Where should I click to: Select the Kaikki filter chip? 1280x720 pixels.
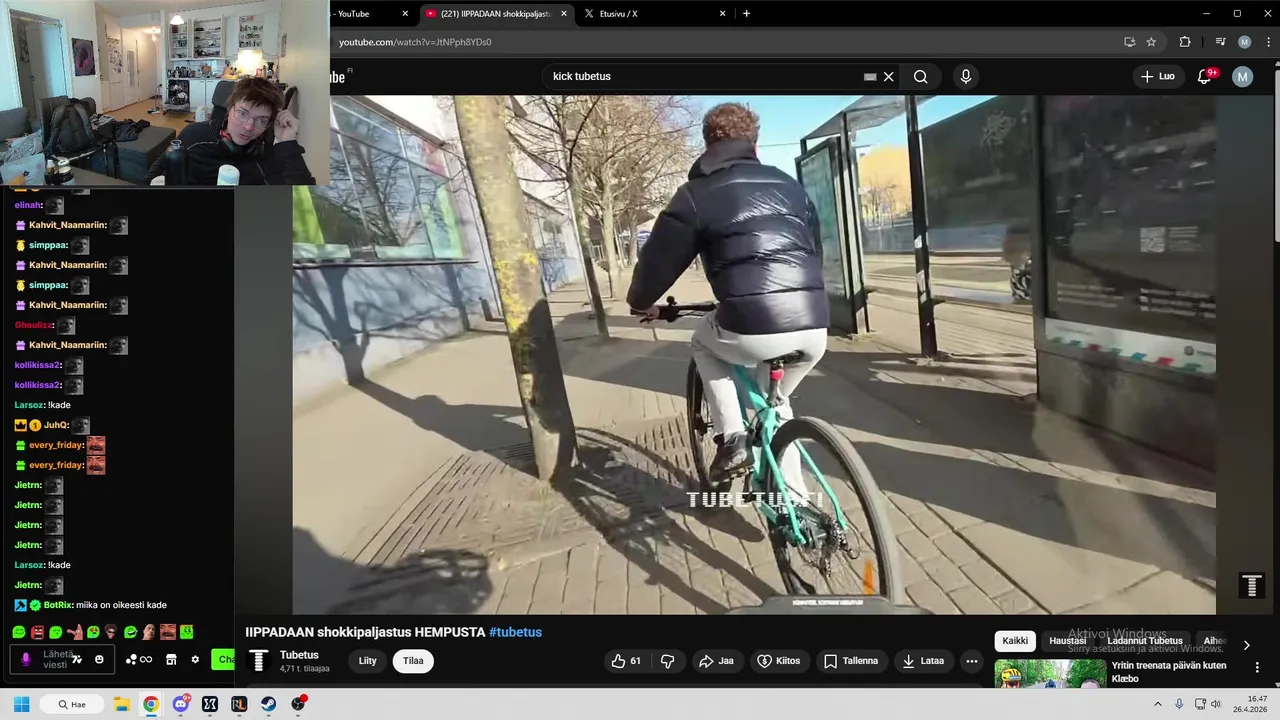click(1015, 641)
